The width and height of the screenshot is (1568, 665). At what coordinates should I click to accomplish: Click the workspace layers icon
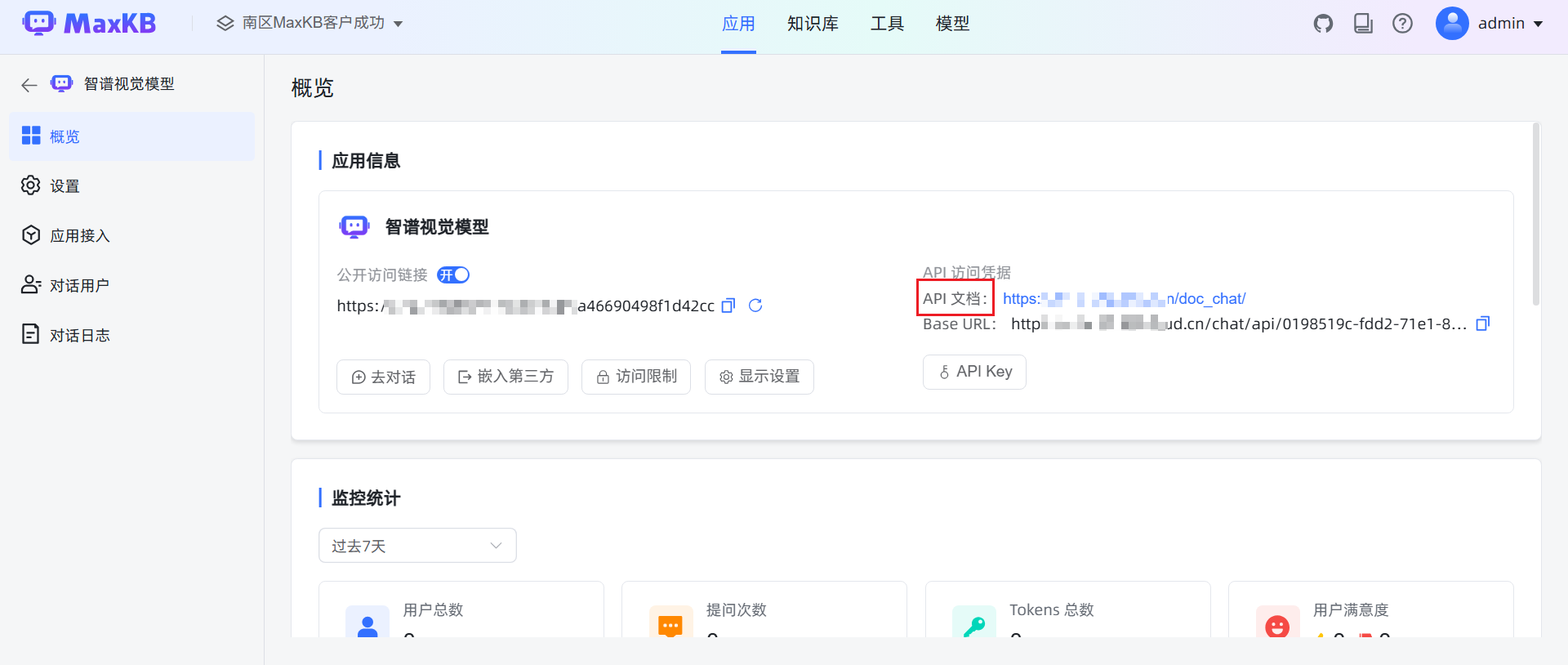[225, 24]
